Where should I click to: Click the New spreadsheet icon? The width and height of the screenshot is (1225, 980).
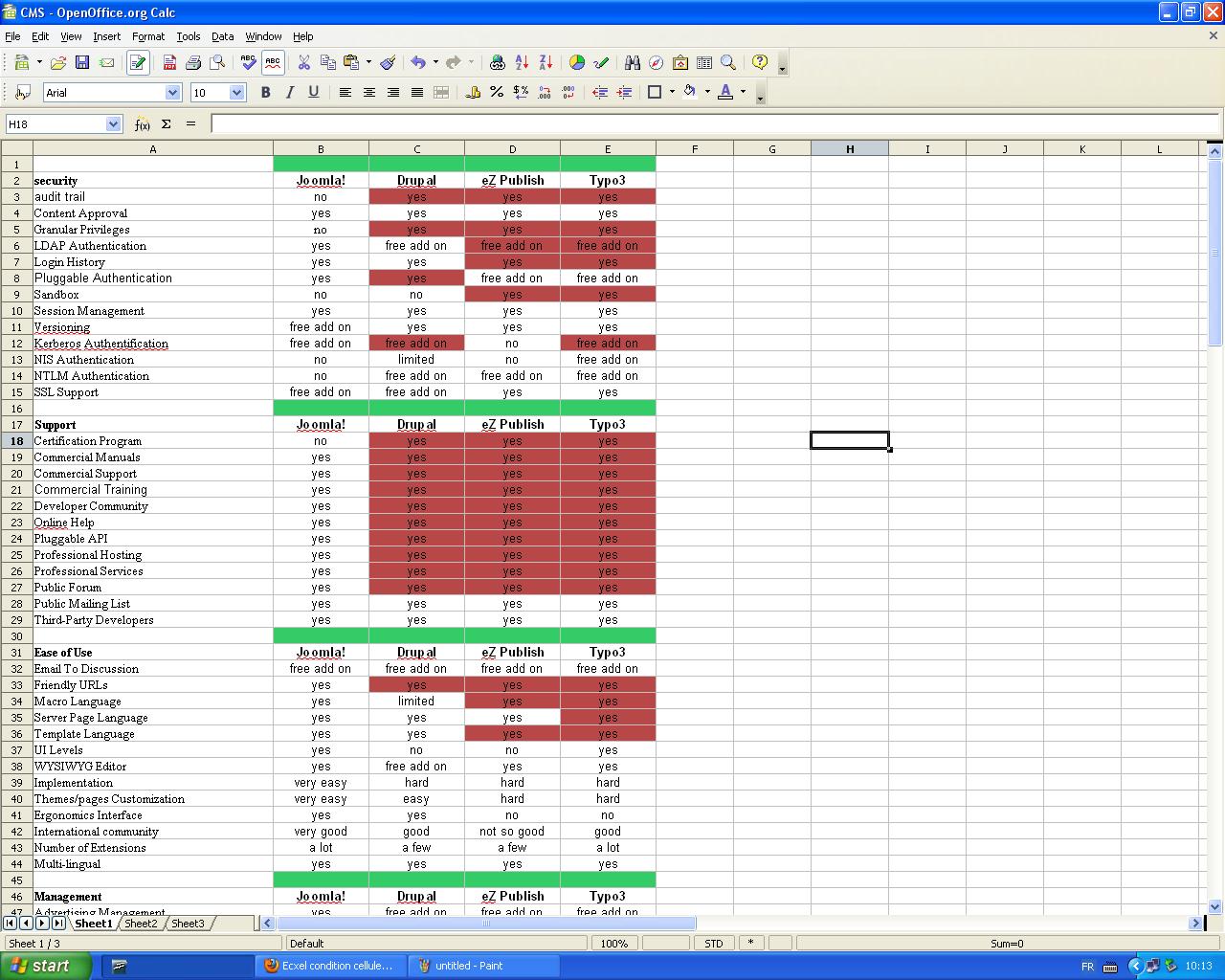click(21, 62)
